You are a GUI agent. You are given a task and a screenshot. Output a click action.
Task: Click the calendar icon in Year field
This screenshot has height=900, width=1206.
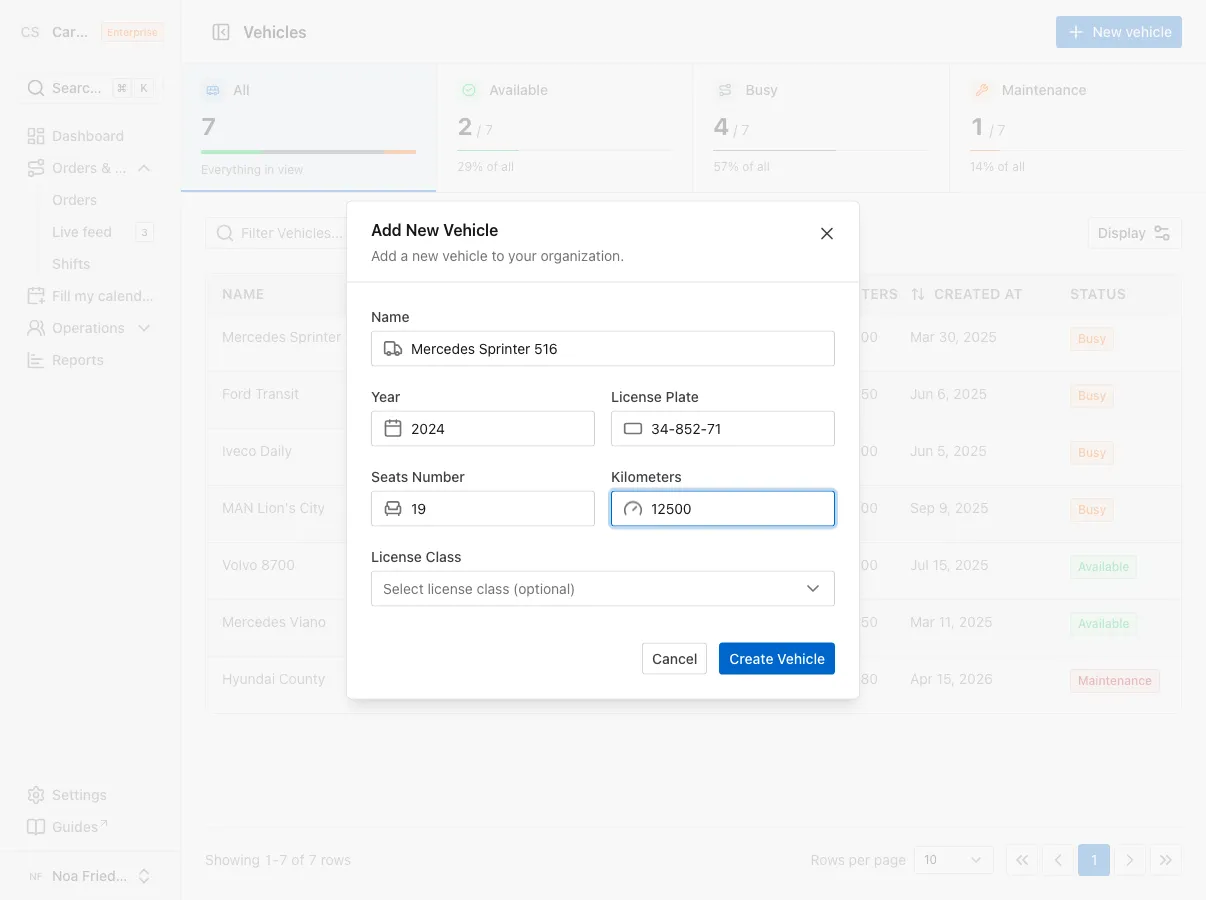pyautogui.click(x=393, y=429)
